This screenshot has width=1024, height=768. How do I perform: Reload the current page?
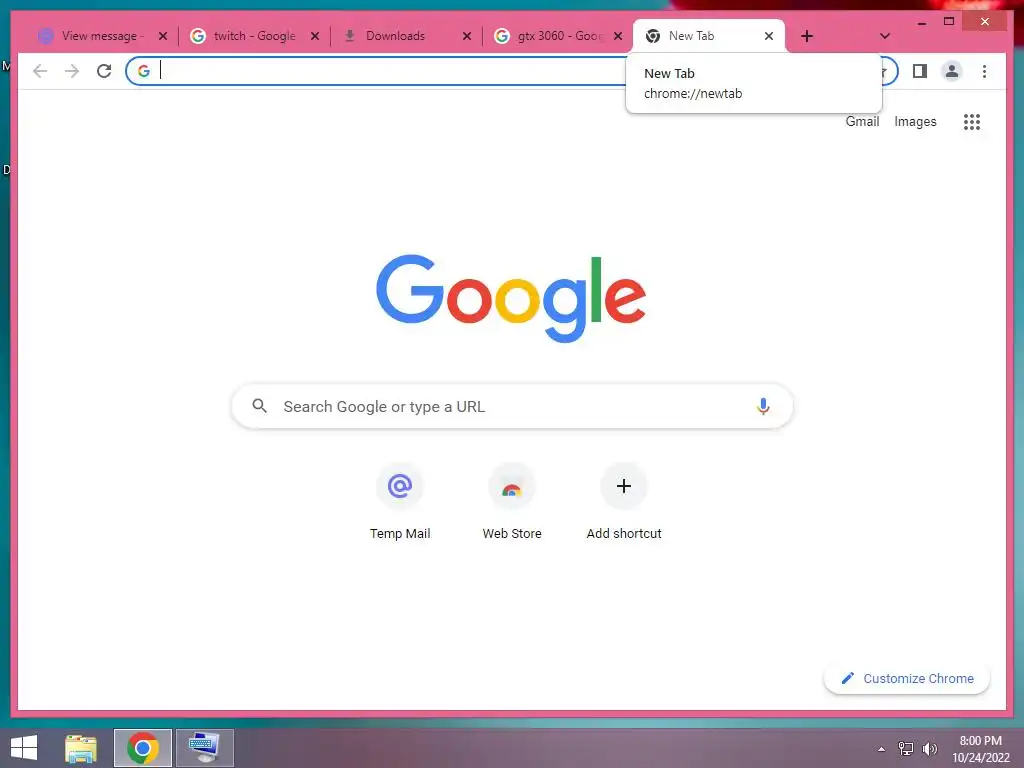click(104, 71)
